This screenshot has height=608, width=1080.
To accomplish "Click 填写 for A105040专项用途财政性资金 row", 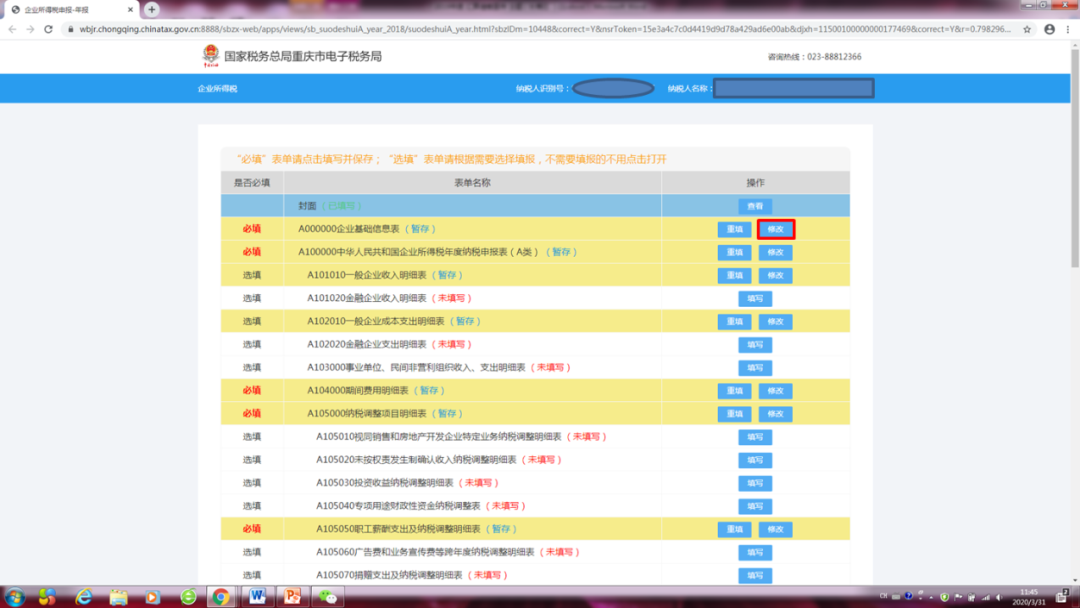I will 755,506.
